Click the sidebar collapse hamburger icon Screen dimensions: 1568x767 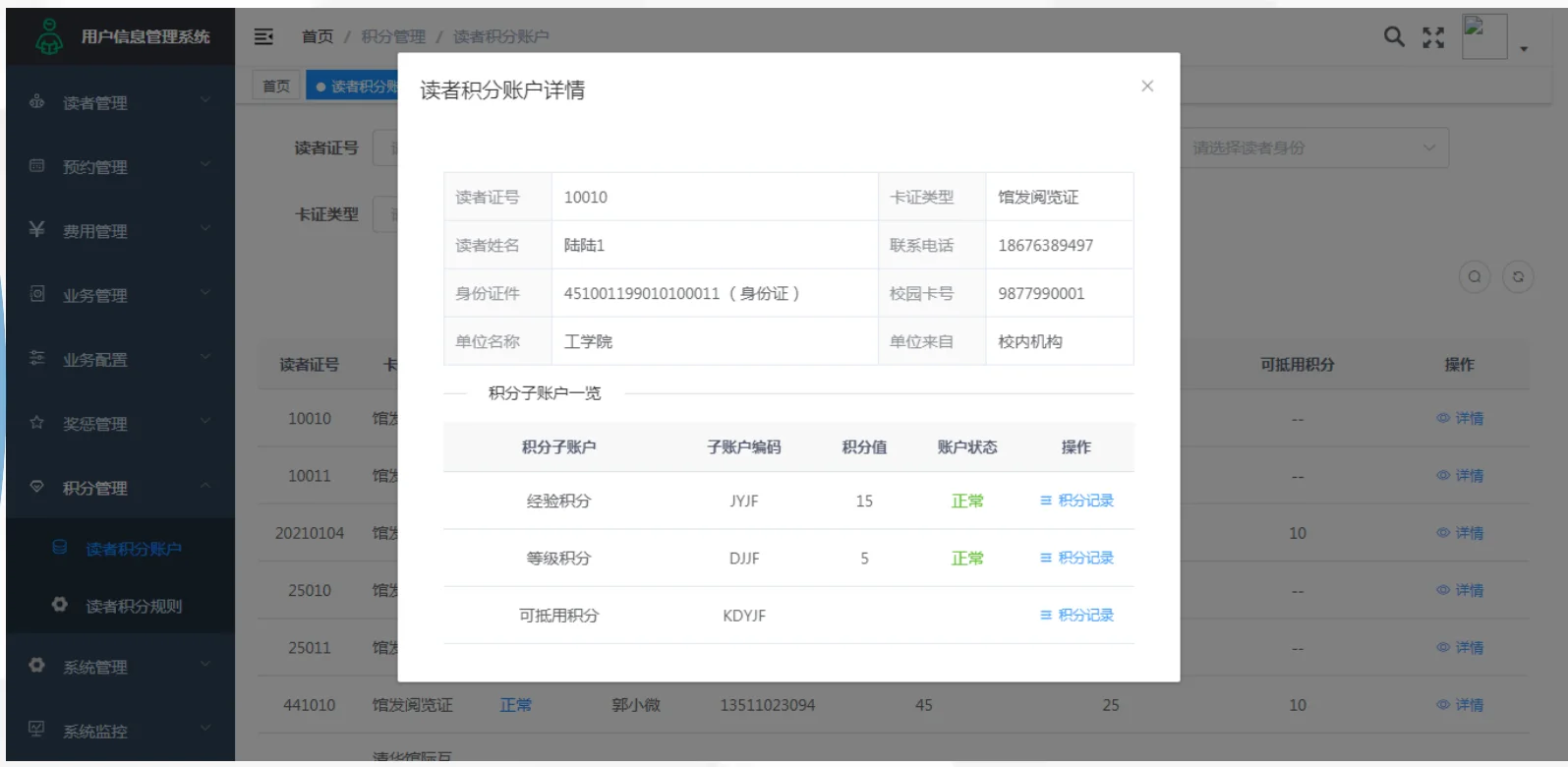click(x=263, y=36)
